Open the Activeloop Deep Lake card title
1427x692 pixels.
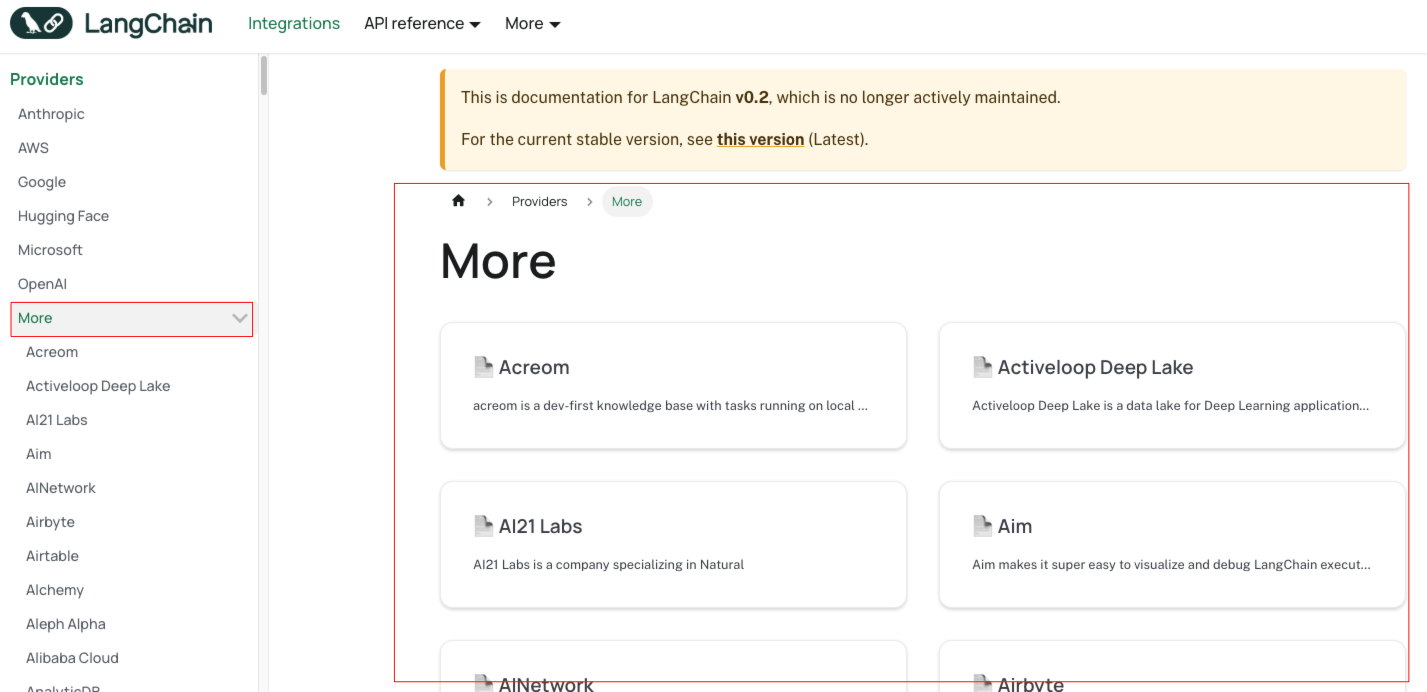tap(1095, 367)
